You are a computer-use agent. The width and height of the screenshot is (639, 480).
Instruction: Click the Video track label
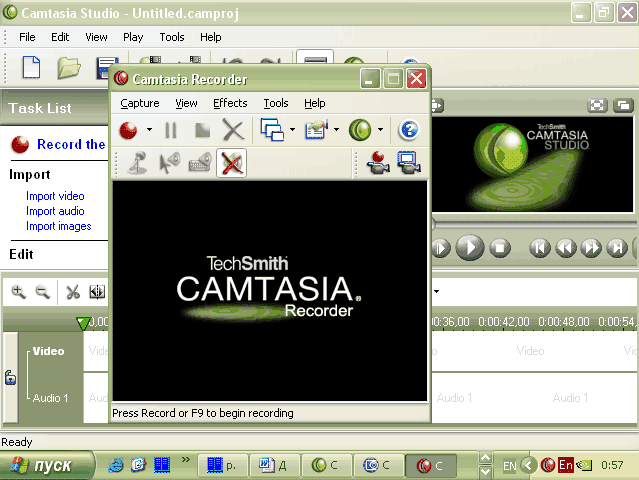[48, 351]
